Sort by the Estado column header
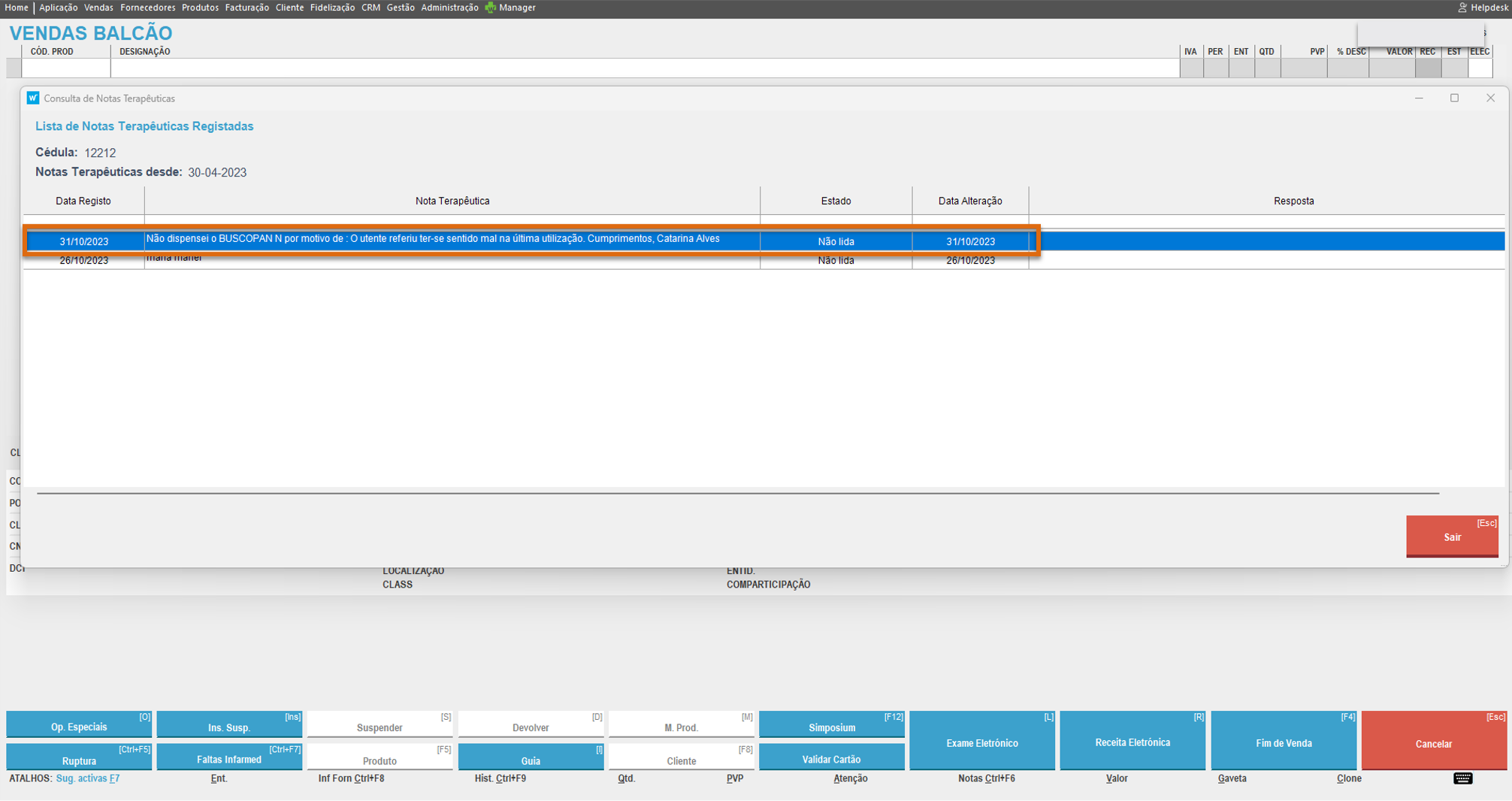 coord(836,201)
